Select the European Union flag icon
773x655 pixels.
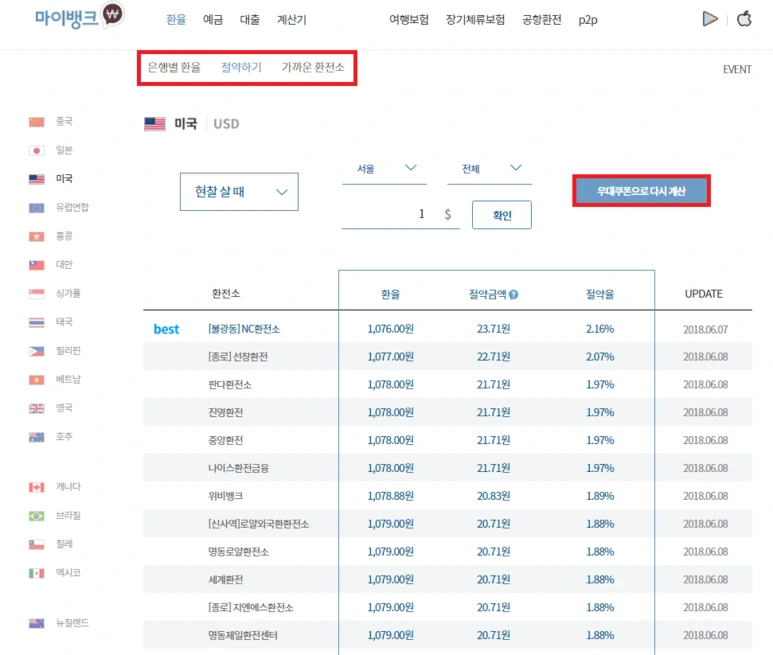tap(36, 207)
